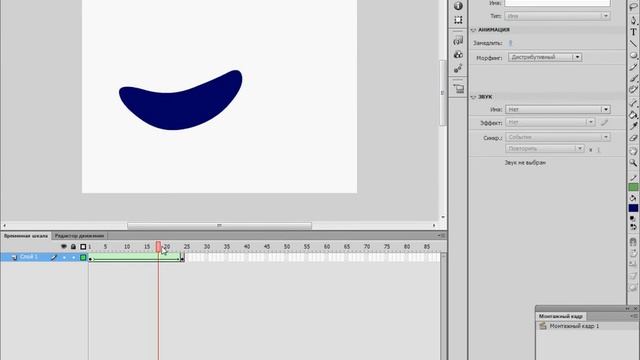Click the dark blue fill color swatch
This screenshot has height=360, width=640.
tap(633, 209)
